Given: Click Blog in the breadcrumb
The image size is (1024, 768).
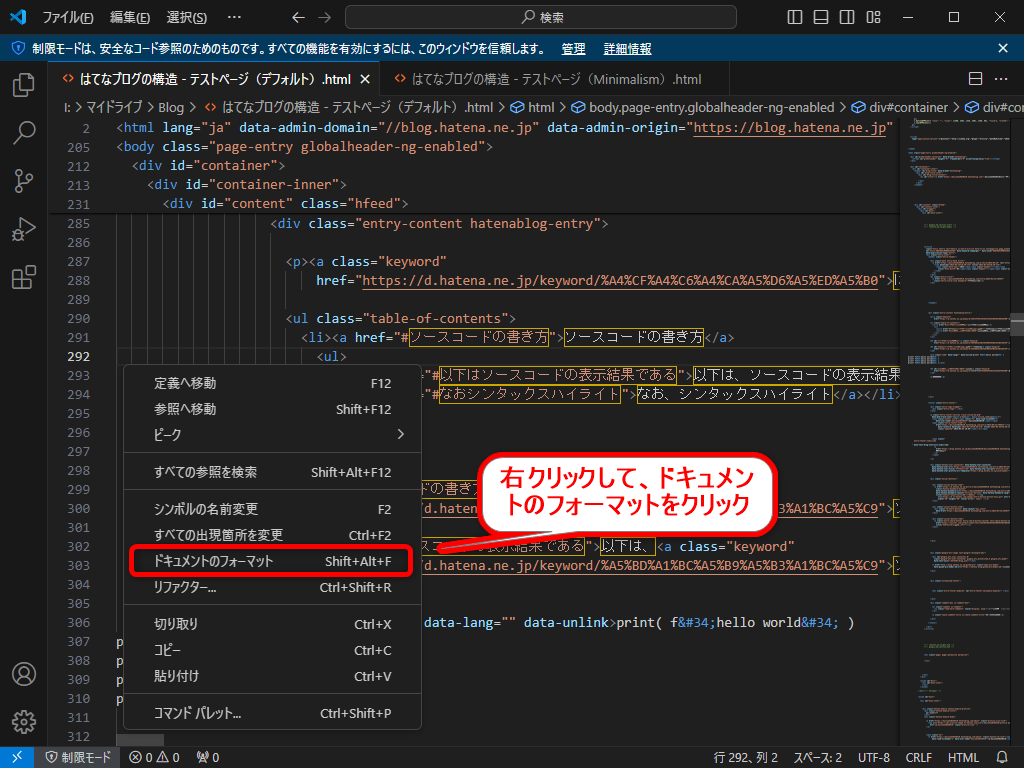Looking at the screenshot, I should click(170, 107).
